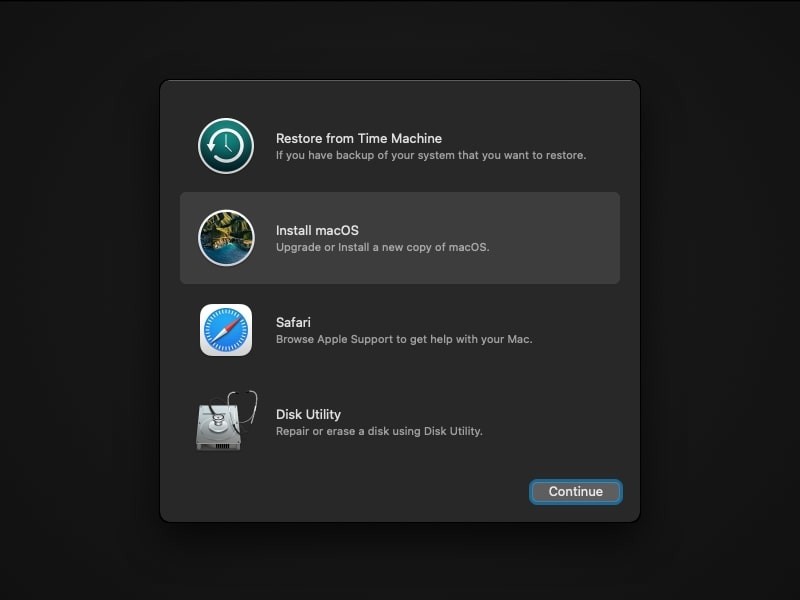Click the dark background outside the recovery dialog
This screenshot has width=800, height=600.
pyautogui.click(x=80, y=300)
